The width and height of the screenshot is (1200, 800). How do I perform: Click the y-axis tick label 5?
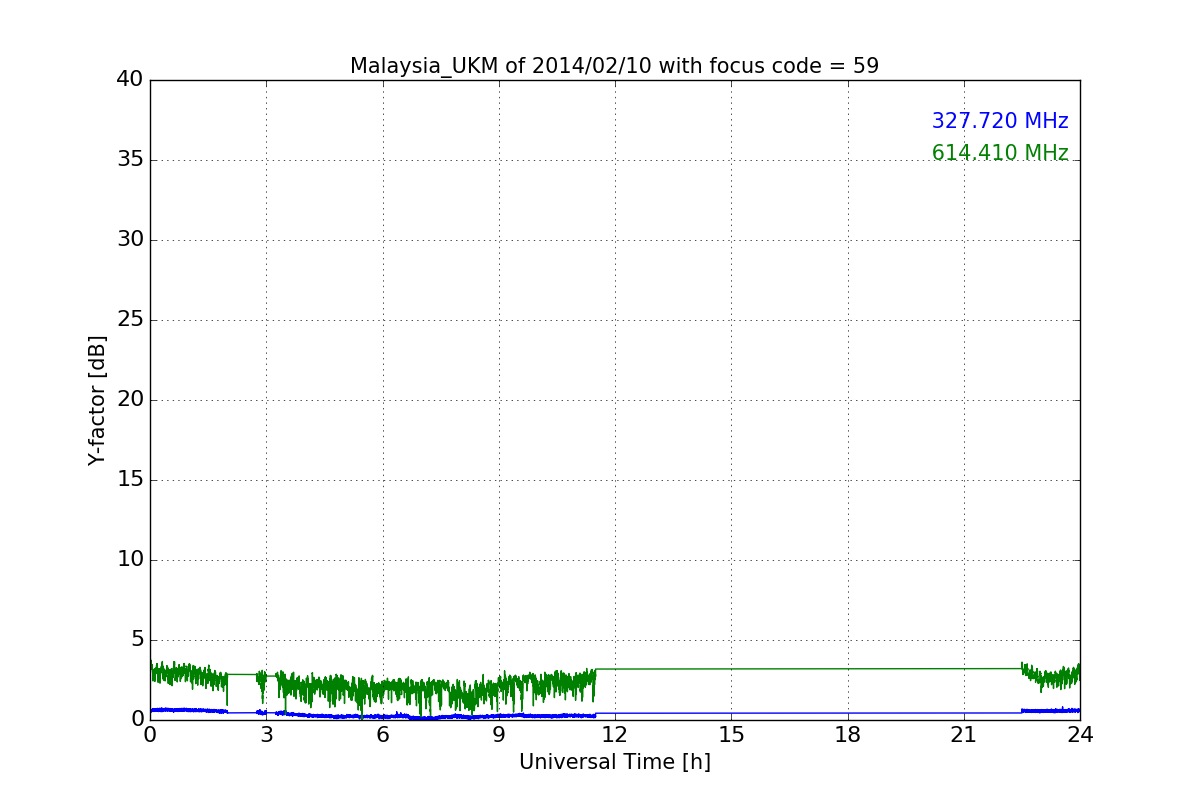point(137,640)
